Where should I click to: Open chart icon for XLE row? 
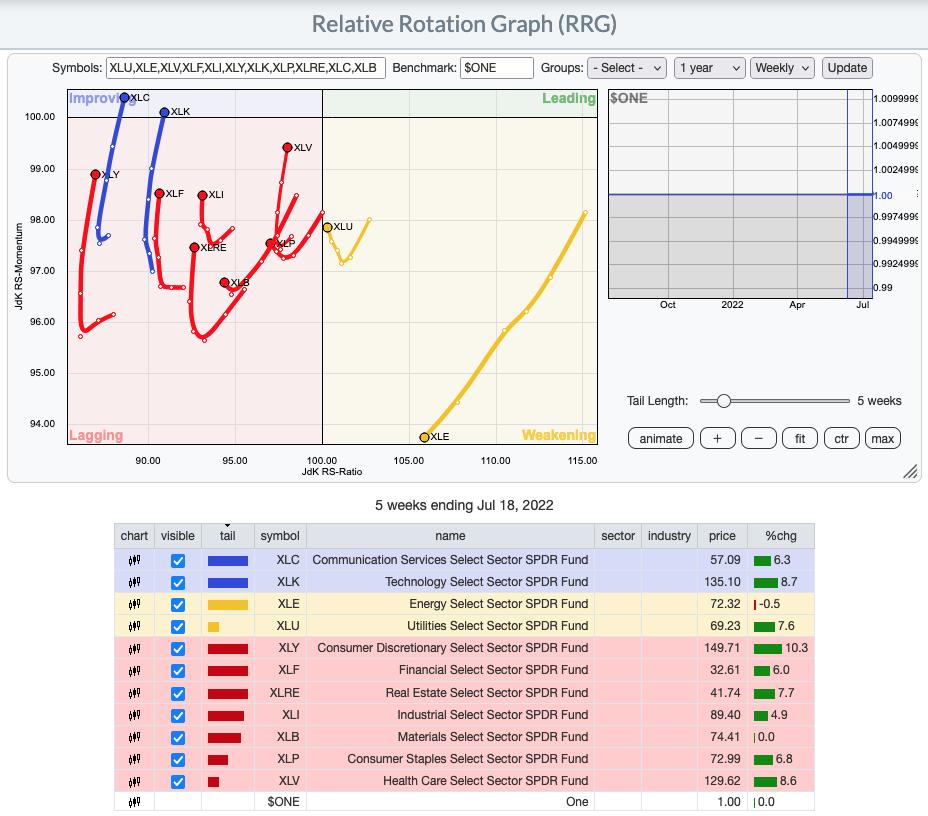(134, 604)
